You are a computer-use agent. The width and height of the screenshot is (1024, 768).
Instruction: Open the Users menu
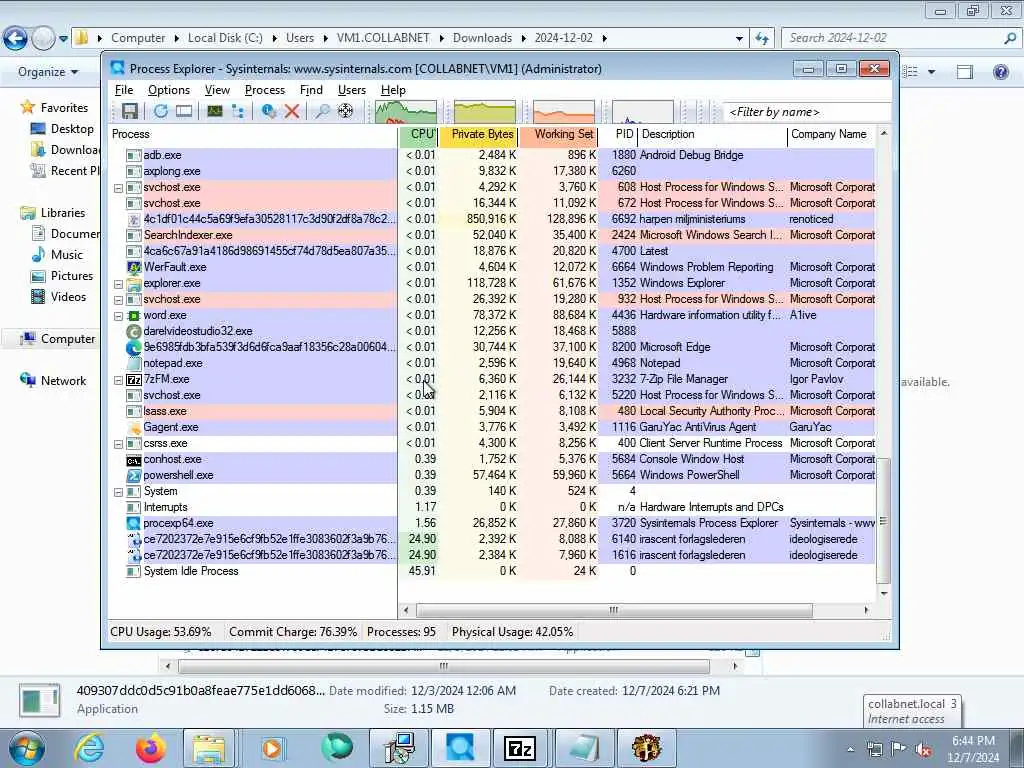point(351,90)
